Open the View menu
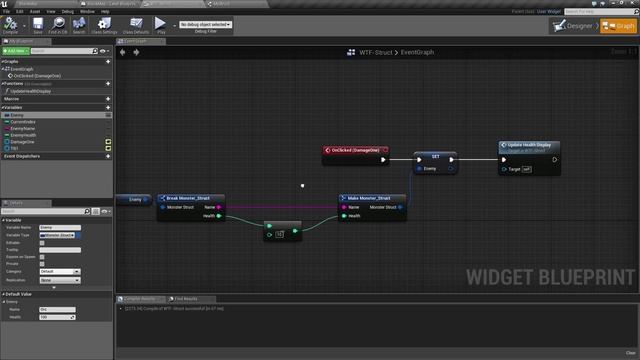The width and height of the screenshot is (640, 360). [51, 11]
